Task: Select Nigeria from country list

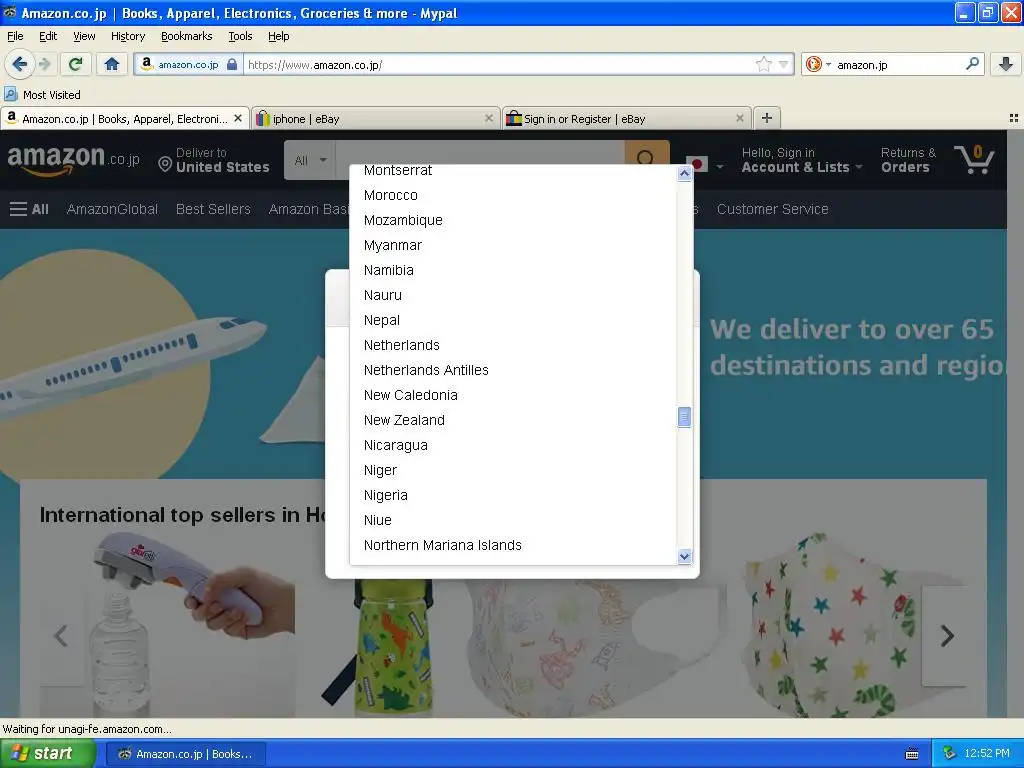Action: pyautogui.click(x=513, y=495)
